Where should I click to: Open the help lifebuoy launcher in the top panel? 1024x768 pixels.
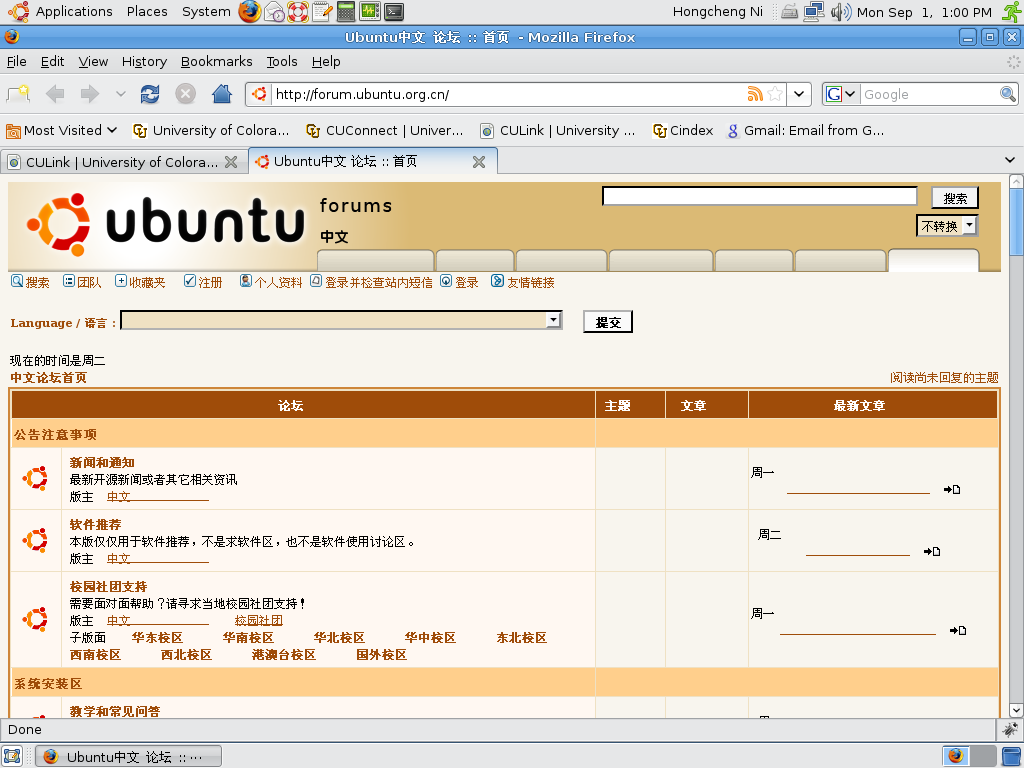point(298,12)
